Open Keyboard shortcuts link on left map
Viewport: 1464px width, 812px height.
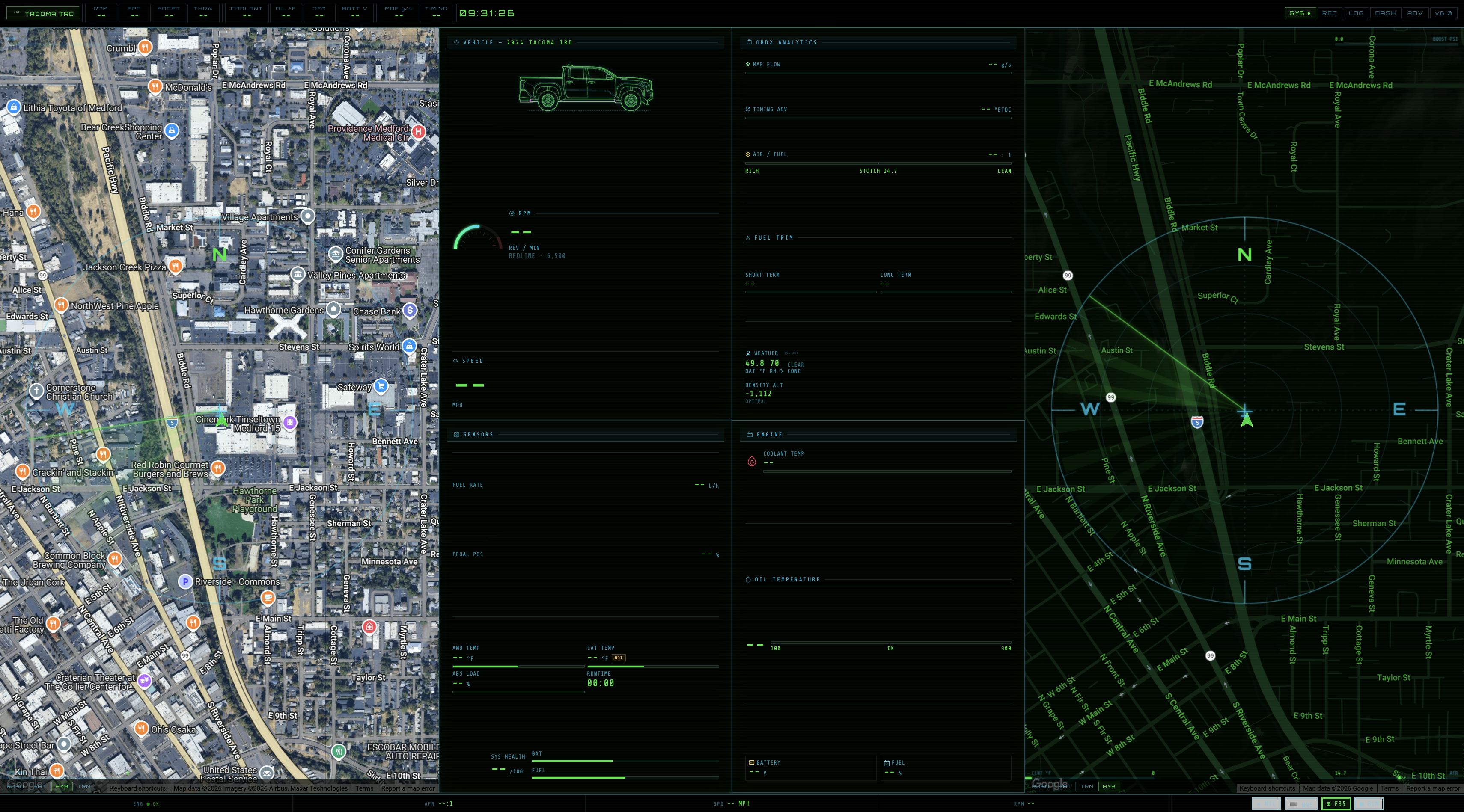pyautogui.click(x=137, y=788)
